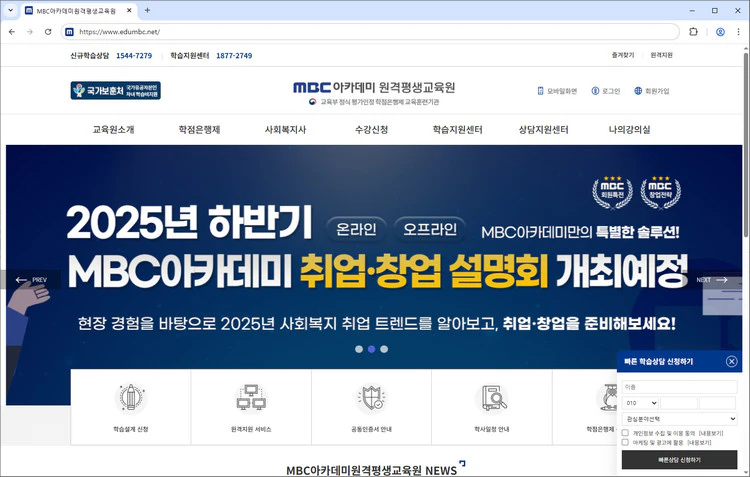
Task: Open a new browser tab
Action: point(147,10)
